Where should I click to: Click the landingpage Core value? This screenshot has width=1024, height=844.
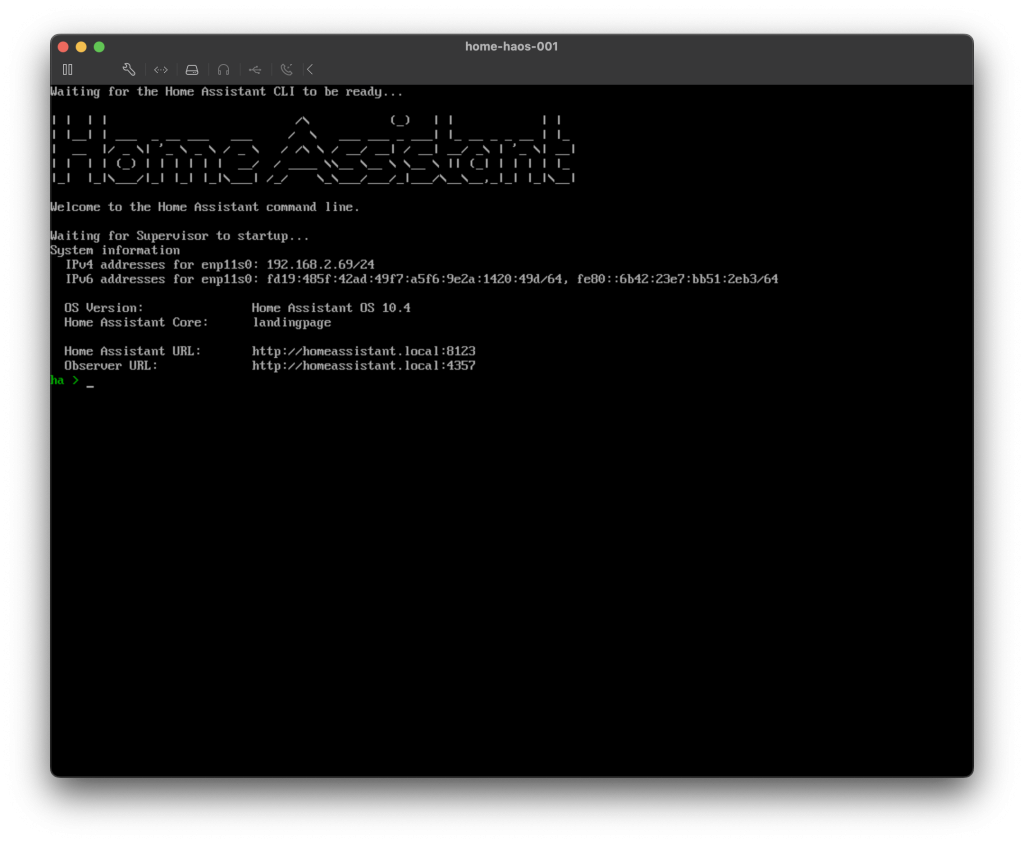tap(291, 323)
